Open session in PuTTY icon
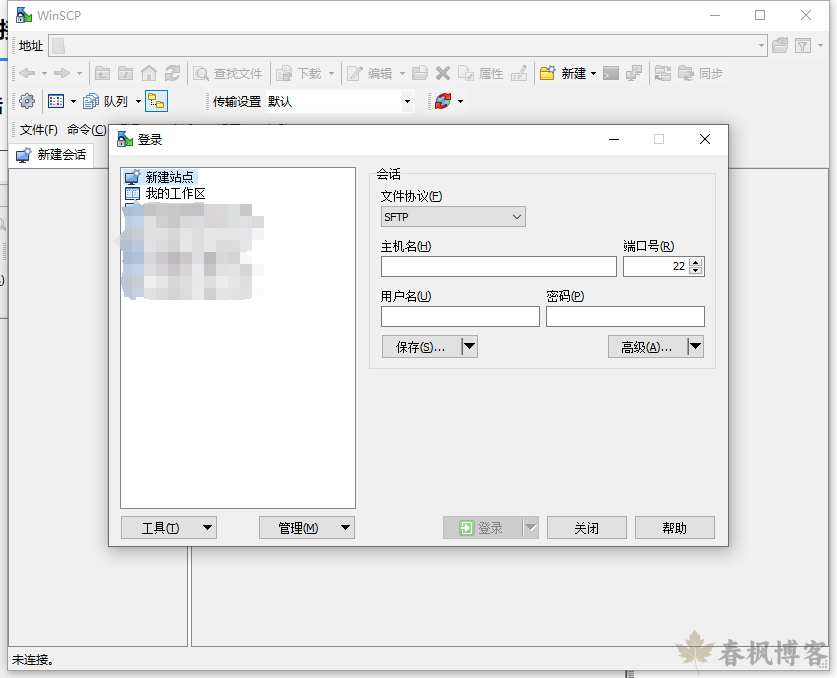837x678 pixels. coord(634,73)
